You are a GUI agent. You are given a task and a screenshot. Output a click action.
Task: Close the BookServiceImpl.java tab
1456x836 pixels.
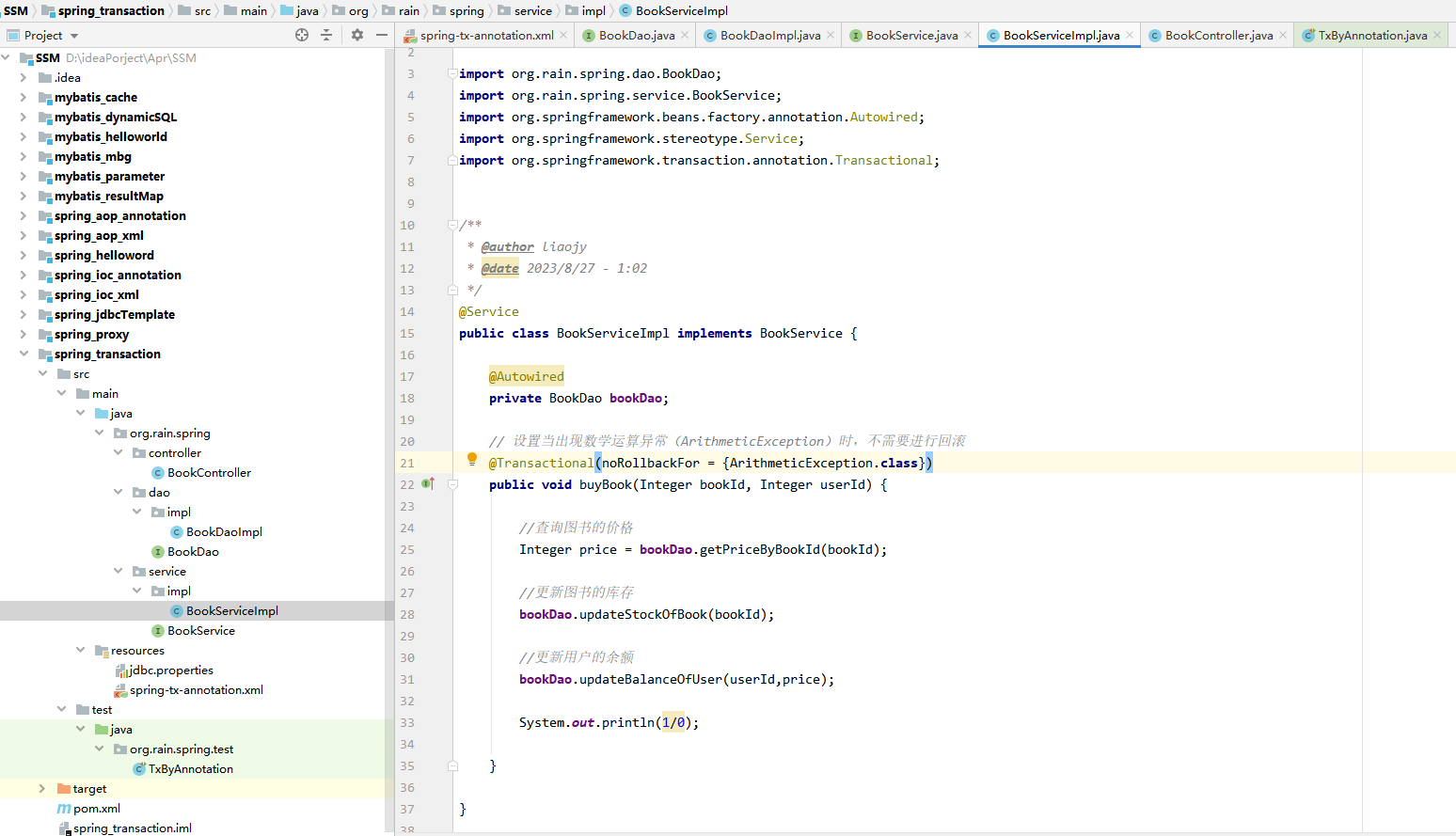[1130, 35]
